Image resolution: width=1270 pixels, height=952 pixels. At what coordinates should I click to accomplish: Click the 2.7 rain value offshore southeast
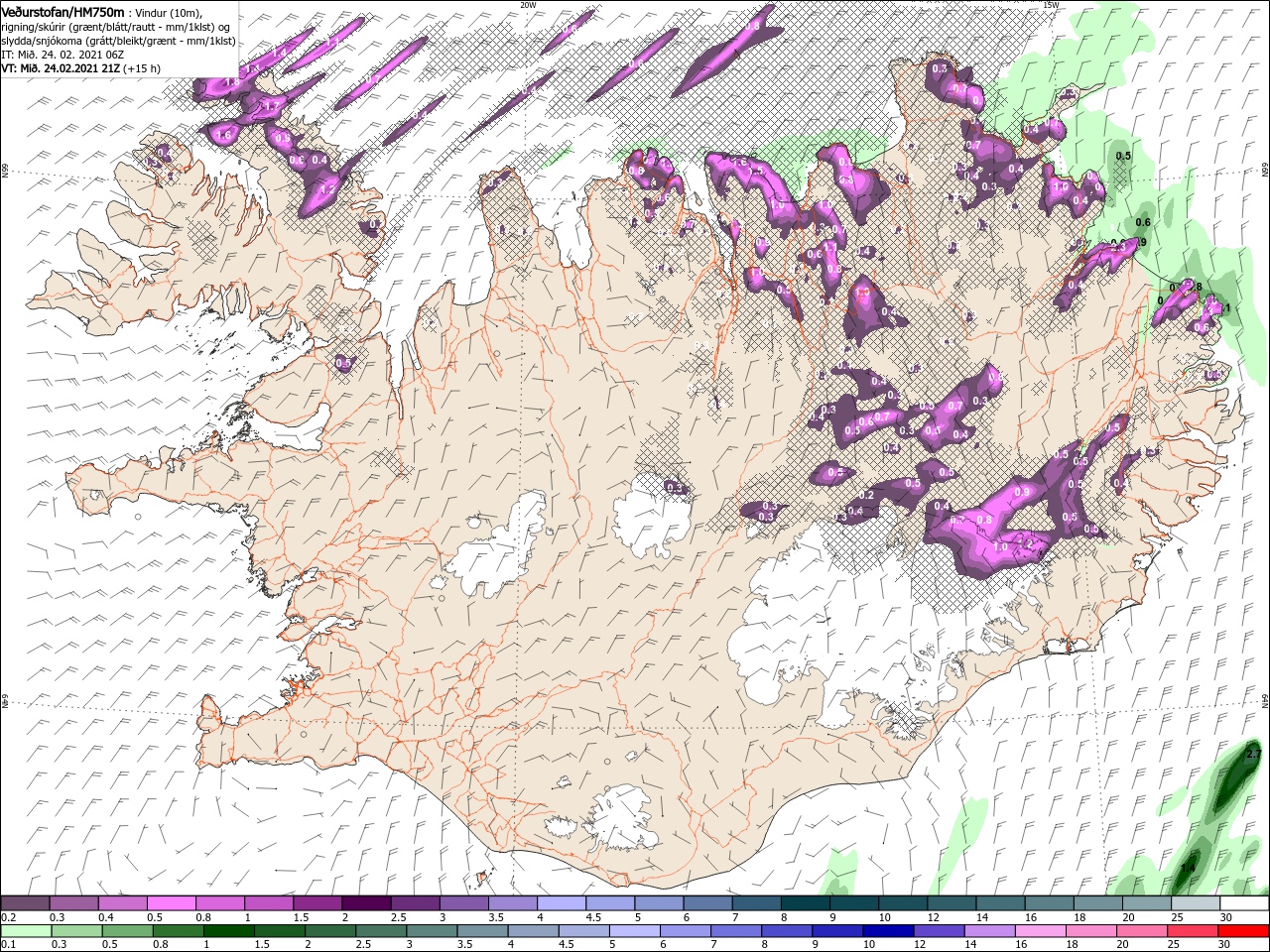tap(1252, 755)
